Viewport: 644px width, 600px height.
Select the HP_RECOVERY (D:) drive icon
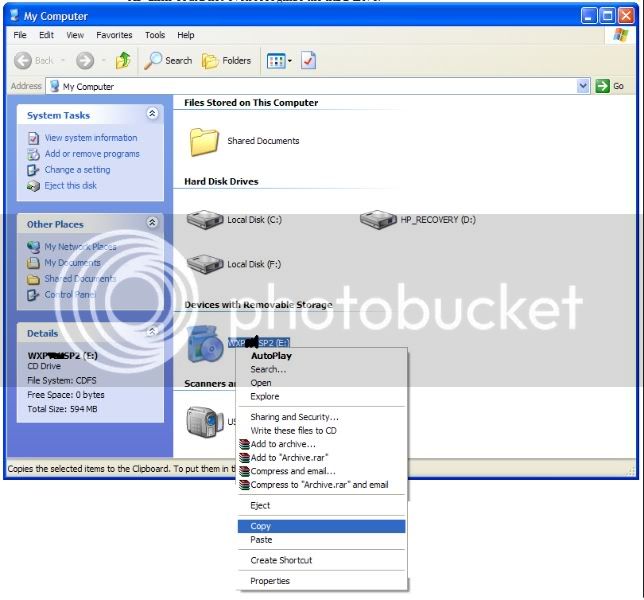[x=378, y=220]
